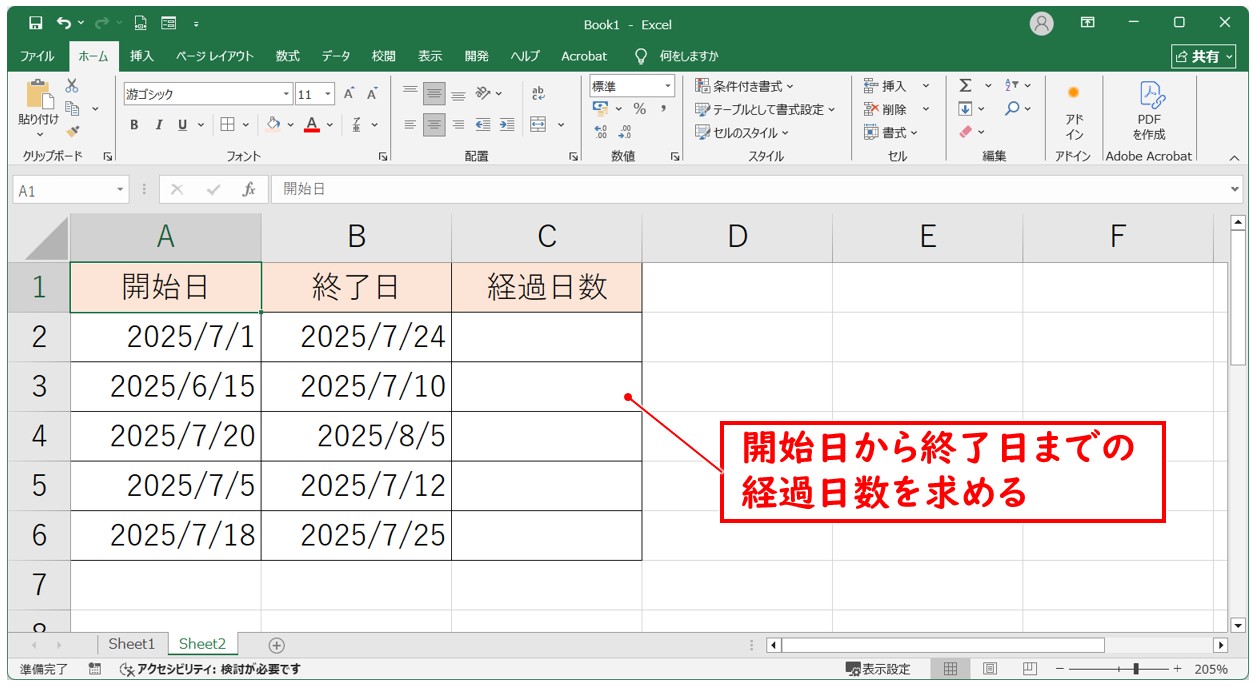Switch to the 数式 ribbon tab
Image resolution: width=1257 pixels, height=686 pixels.
[288, 56]
